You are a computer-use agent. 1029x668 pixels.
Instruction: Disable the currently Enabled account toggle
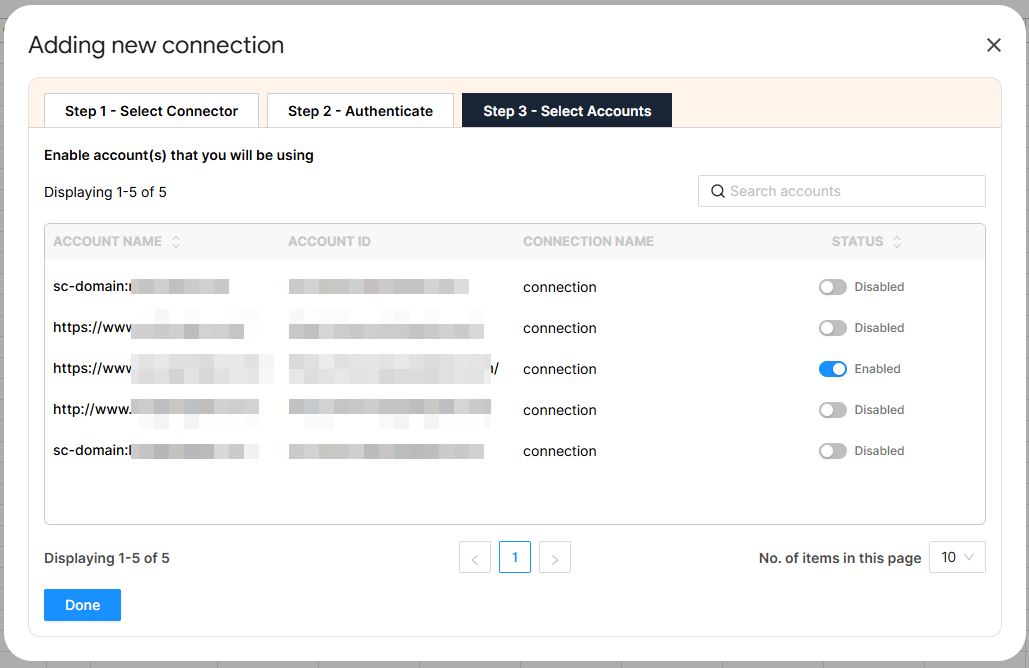(x=833, y=369)
